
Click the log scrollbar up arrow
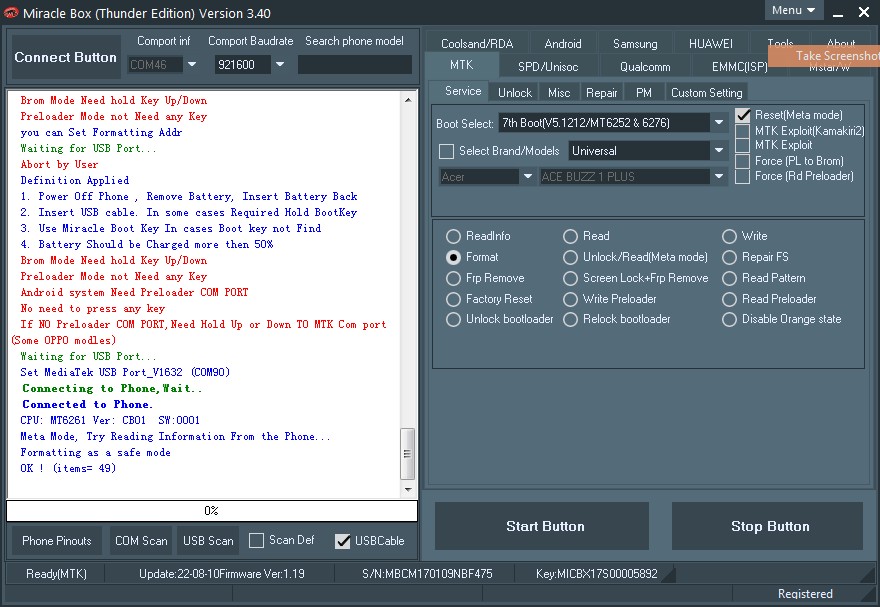408,100
